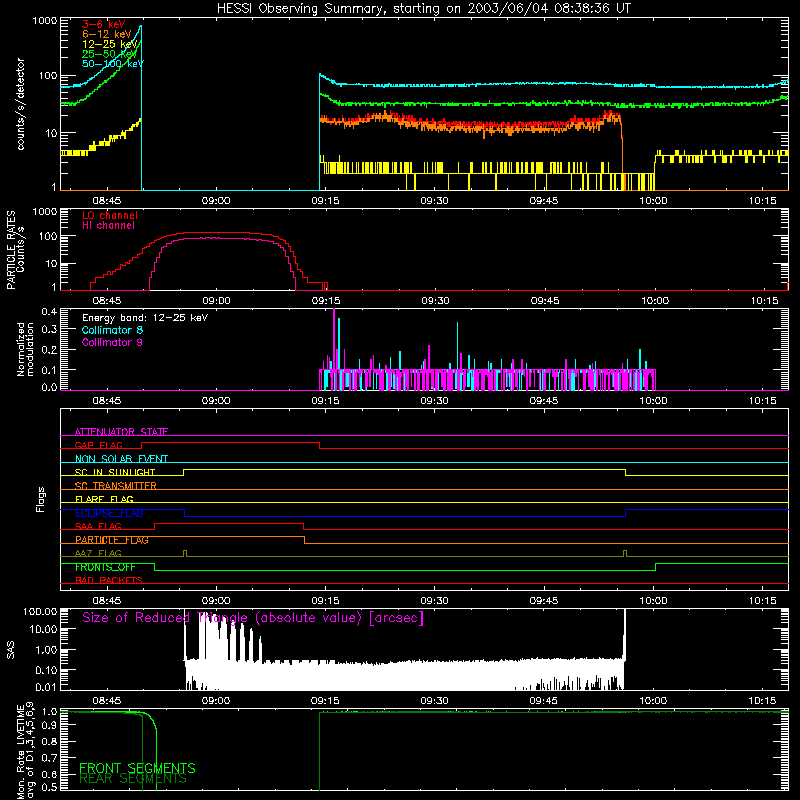The image size is (800, 800).
Task: Click the 'Energy band: 12-25 keV' label
Action: [145, 318]
